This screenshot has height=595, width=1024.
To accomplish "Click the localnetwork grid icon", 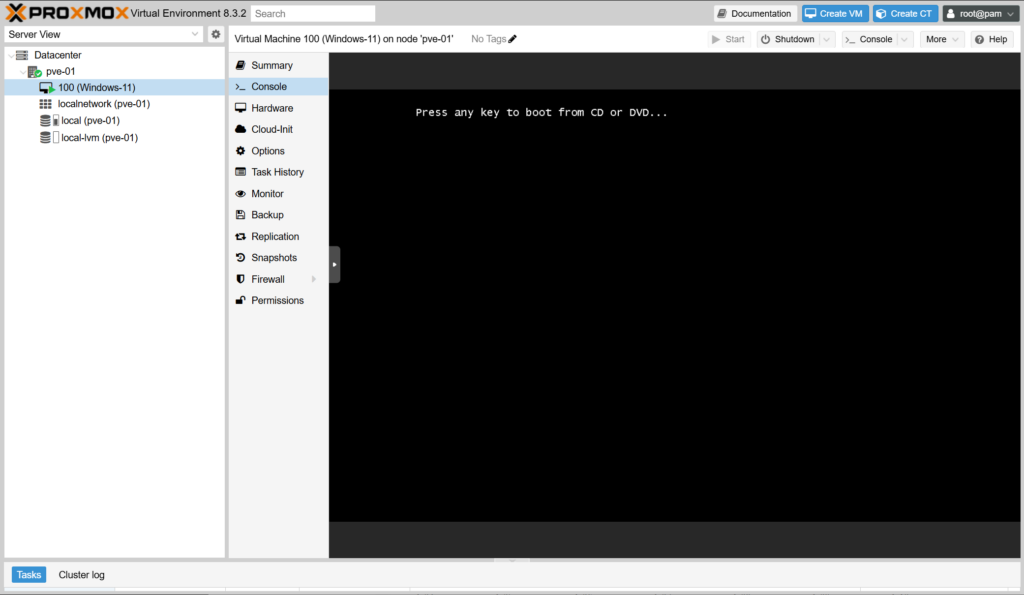I will coord(46,104).
